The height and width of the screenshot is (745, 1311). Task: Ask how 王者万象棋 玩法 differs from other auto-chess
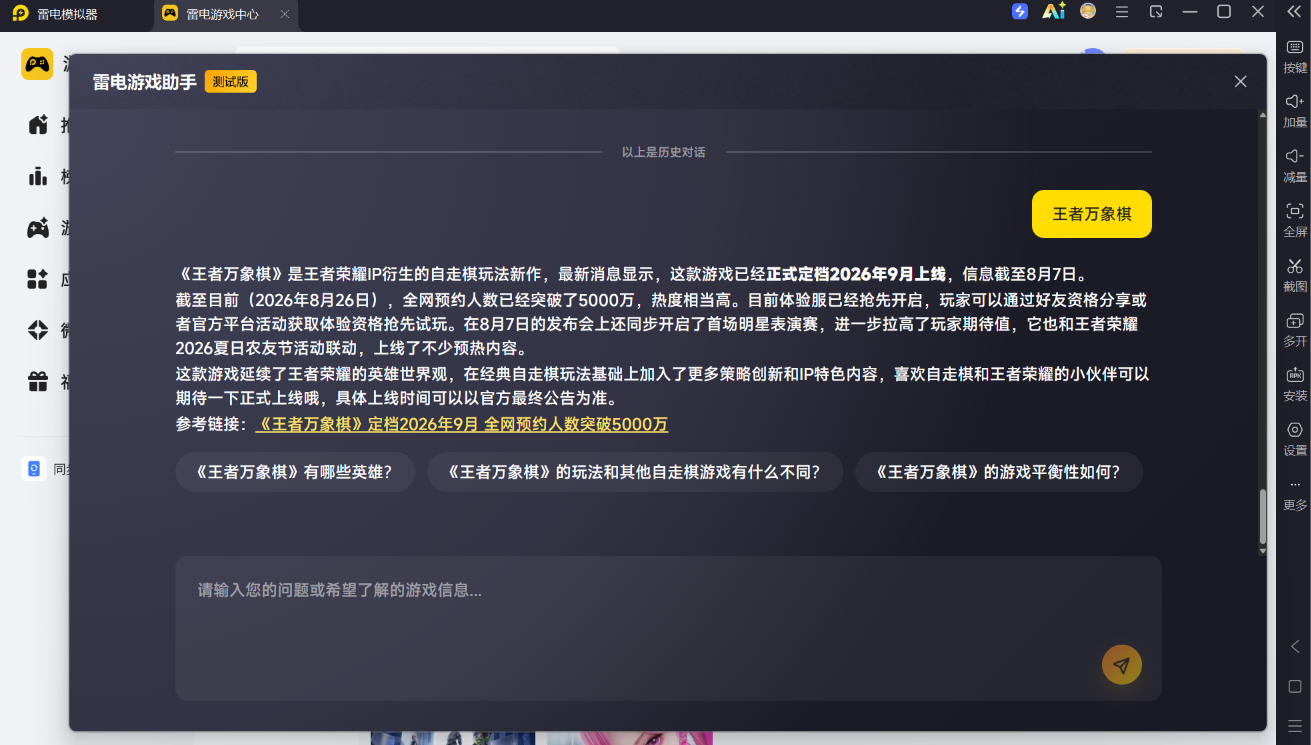[x=635, y=472]
